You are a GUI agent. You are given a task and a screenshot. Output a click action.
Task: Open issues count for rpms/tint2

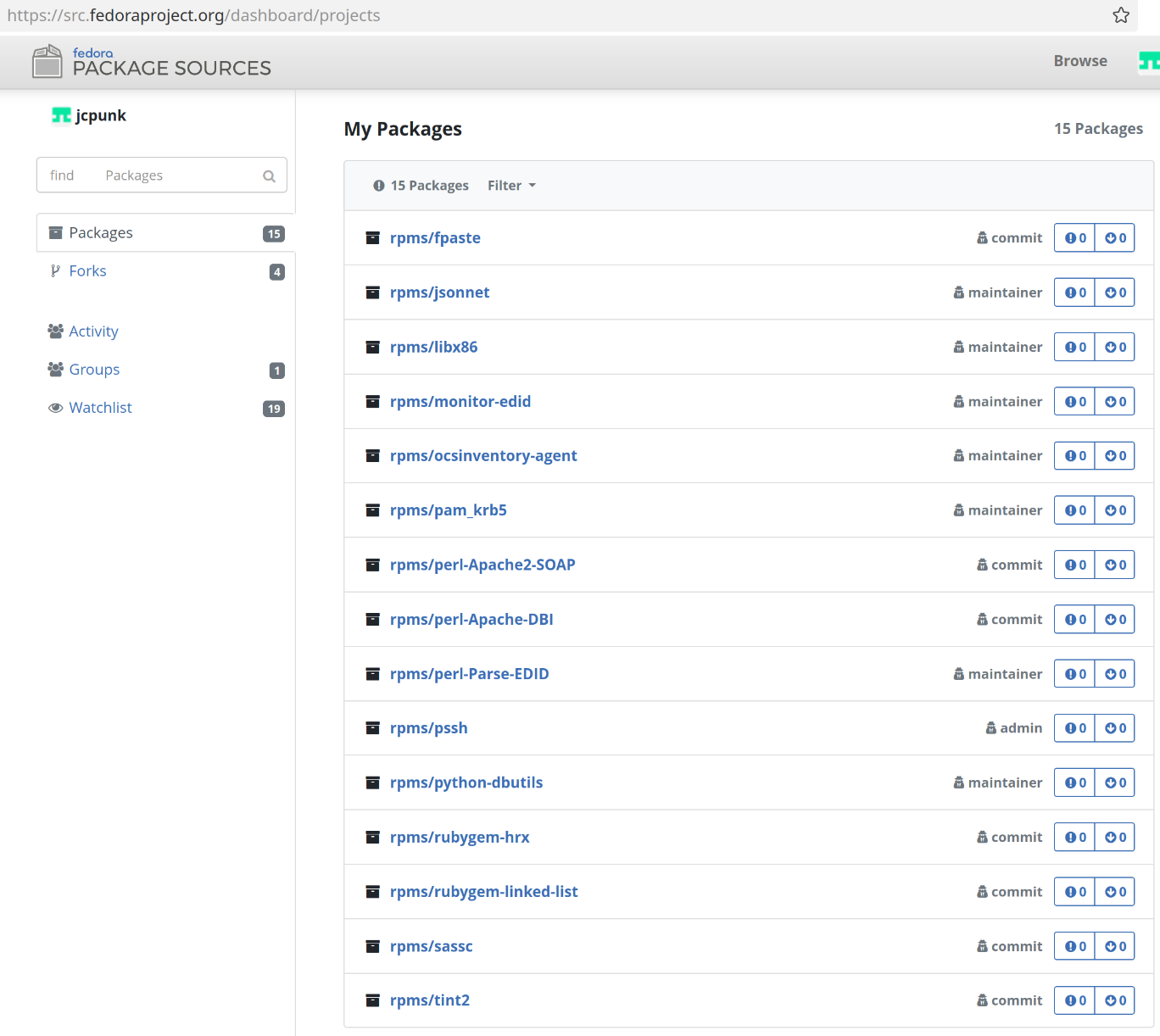(x=1074, y=1000)
